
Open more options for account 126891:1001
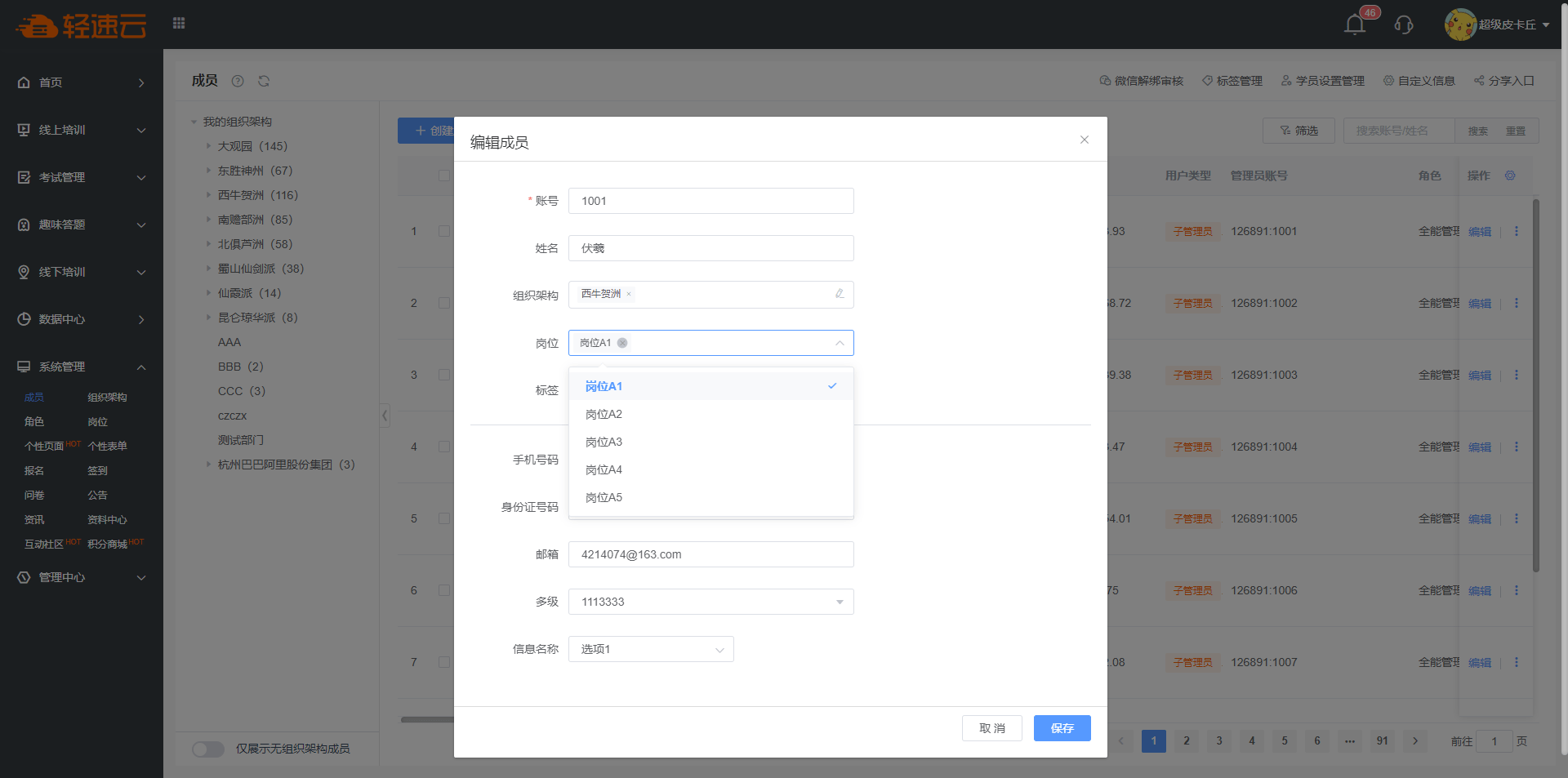pos(1517,231)
